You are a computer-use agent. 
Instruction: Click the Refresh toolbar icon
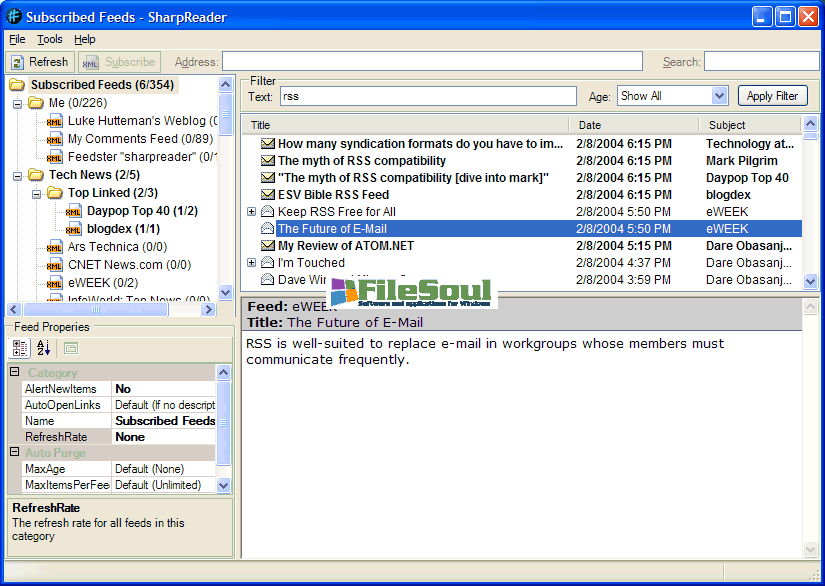click(x=18, y=63)
